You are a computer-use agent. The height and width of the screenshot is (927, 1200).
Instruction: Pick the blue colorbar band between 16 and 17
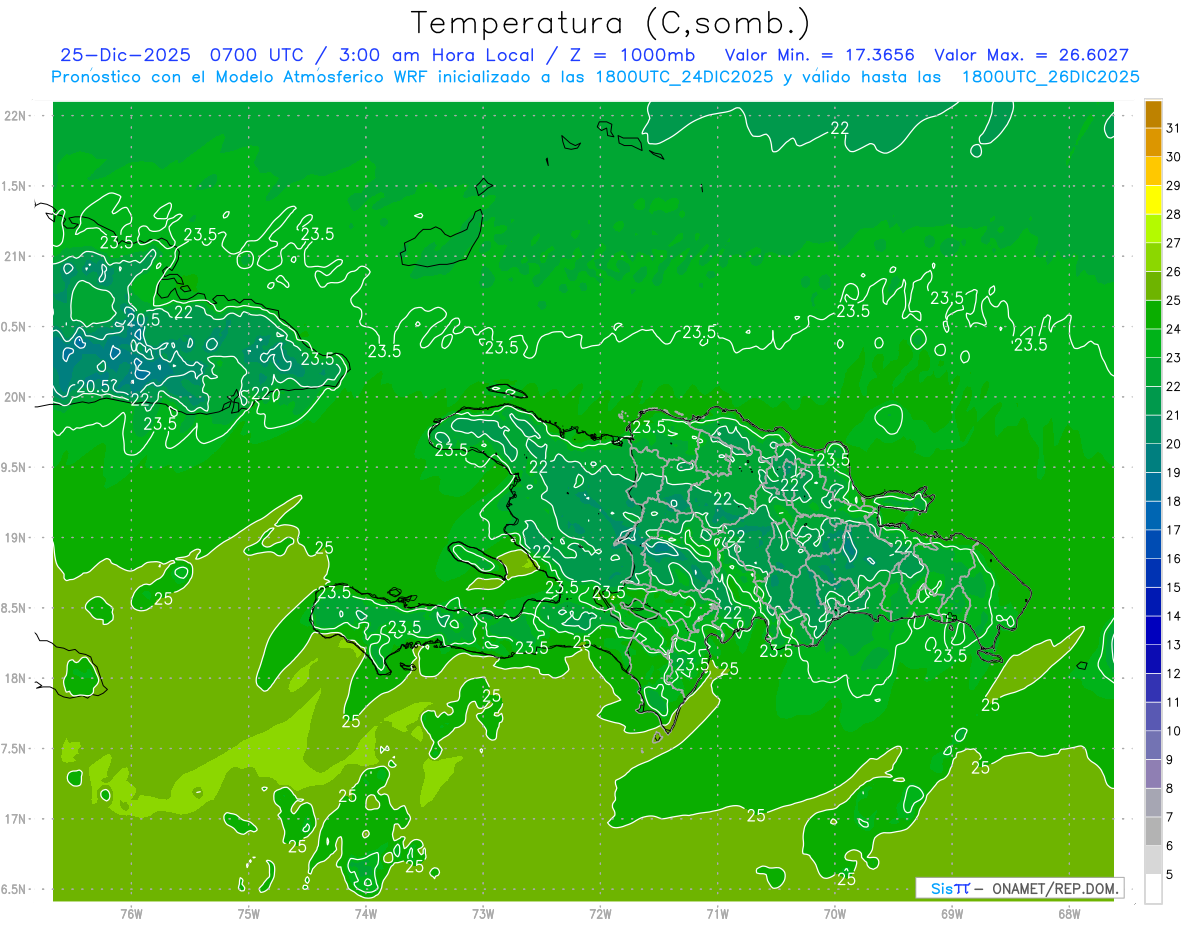click(x=1153, y=544)
